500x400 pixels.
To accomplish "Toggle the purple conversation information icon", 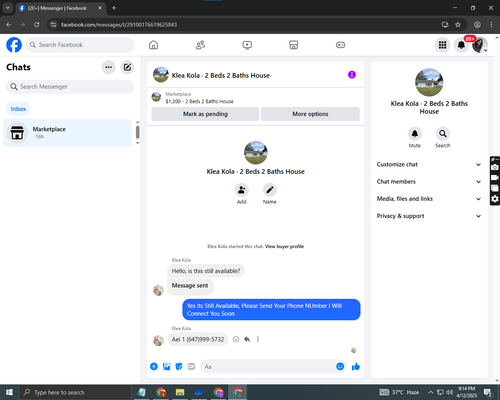I will pos(352,75).
